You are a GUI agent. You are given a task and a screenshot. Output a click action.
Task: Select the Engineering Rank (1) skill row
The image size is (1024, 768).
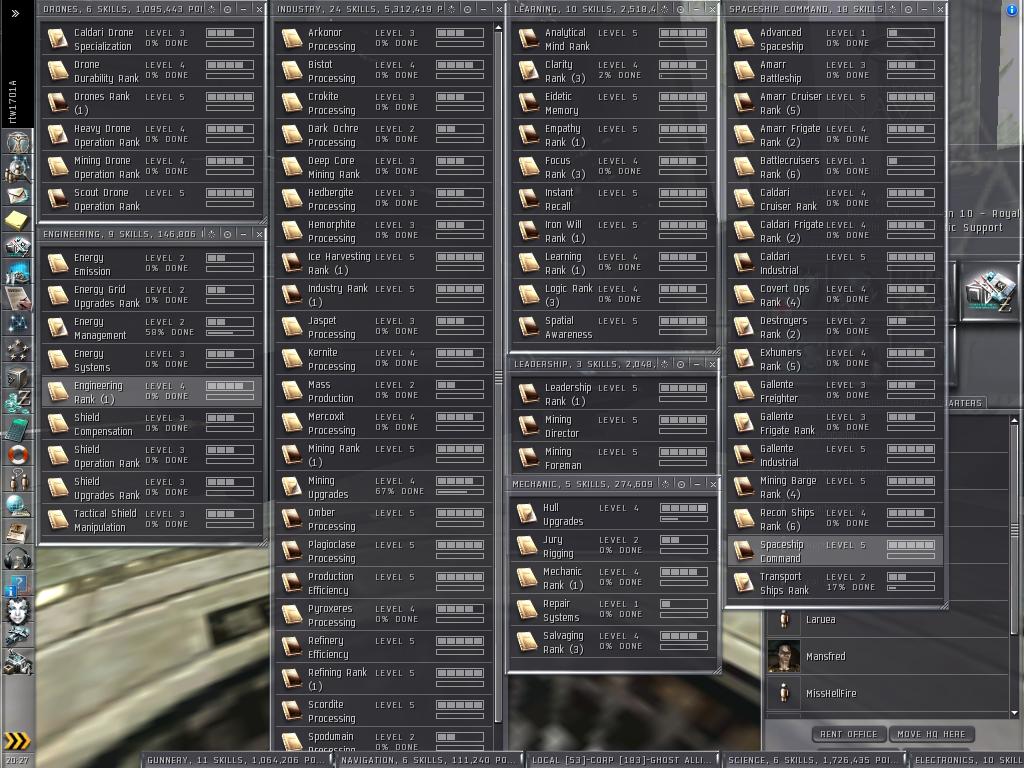tap(152, 392)
